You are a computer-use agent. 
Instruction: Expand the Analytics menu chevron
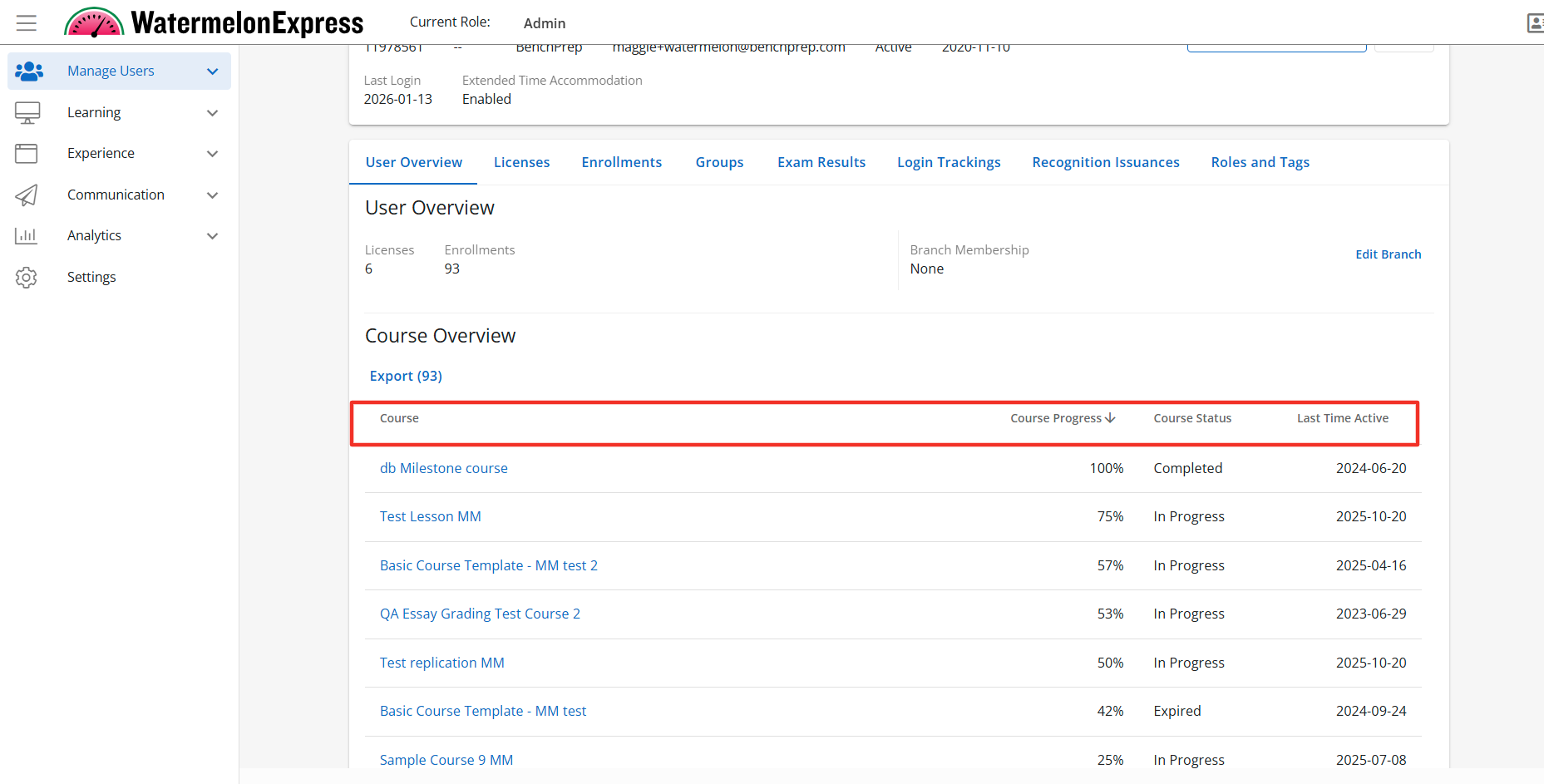click(213, 236)
